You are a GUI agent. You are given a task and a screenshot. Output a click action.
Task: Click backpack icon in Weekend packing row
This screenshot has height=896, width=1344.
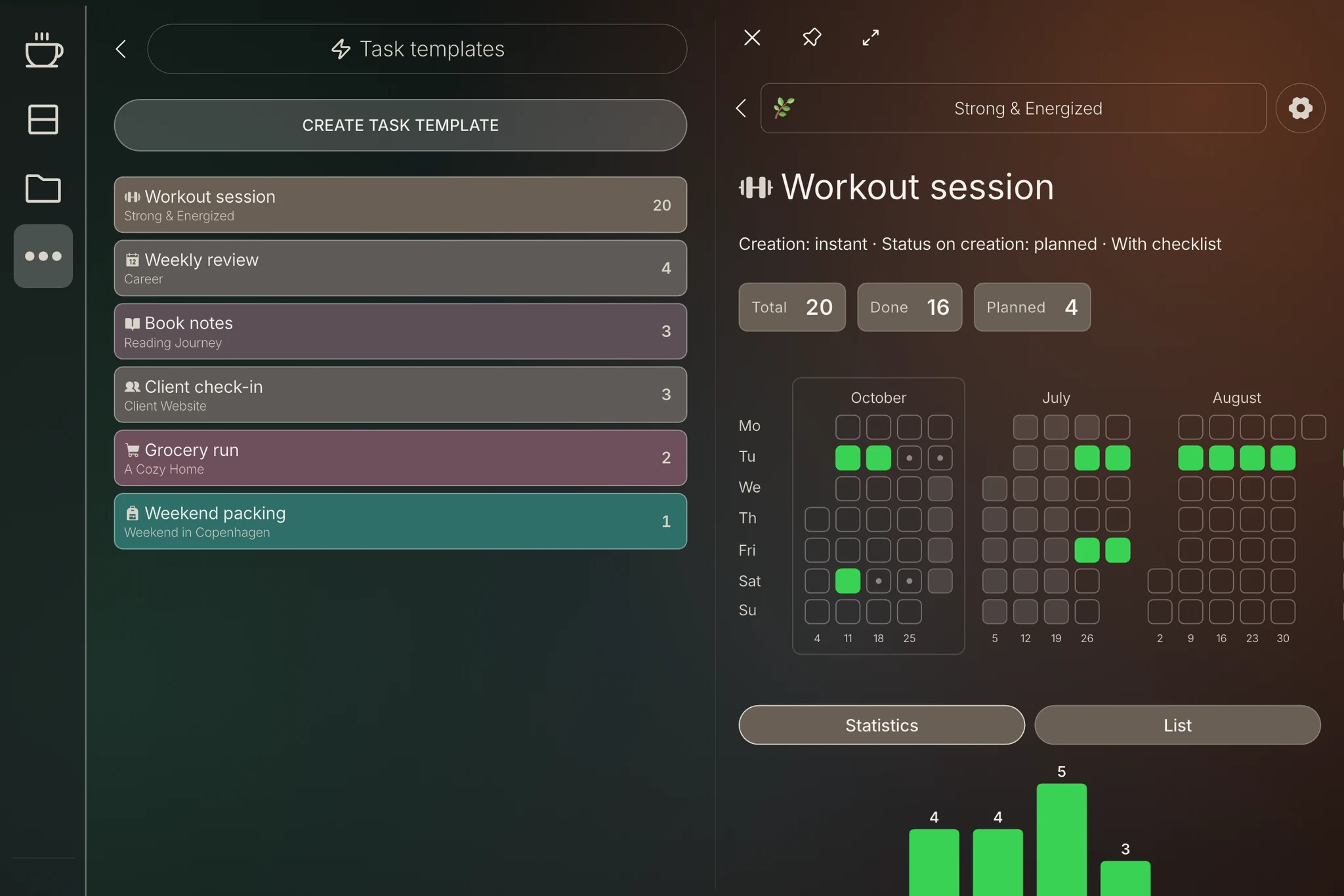point(133,513)
